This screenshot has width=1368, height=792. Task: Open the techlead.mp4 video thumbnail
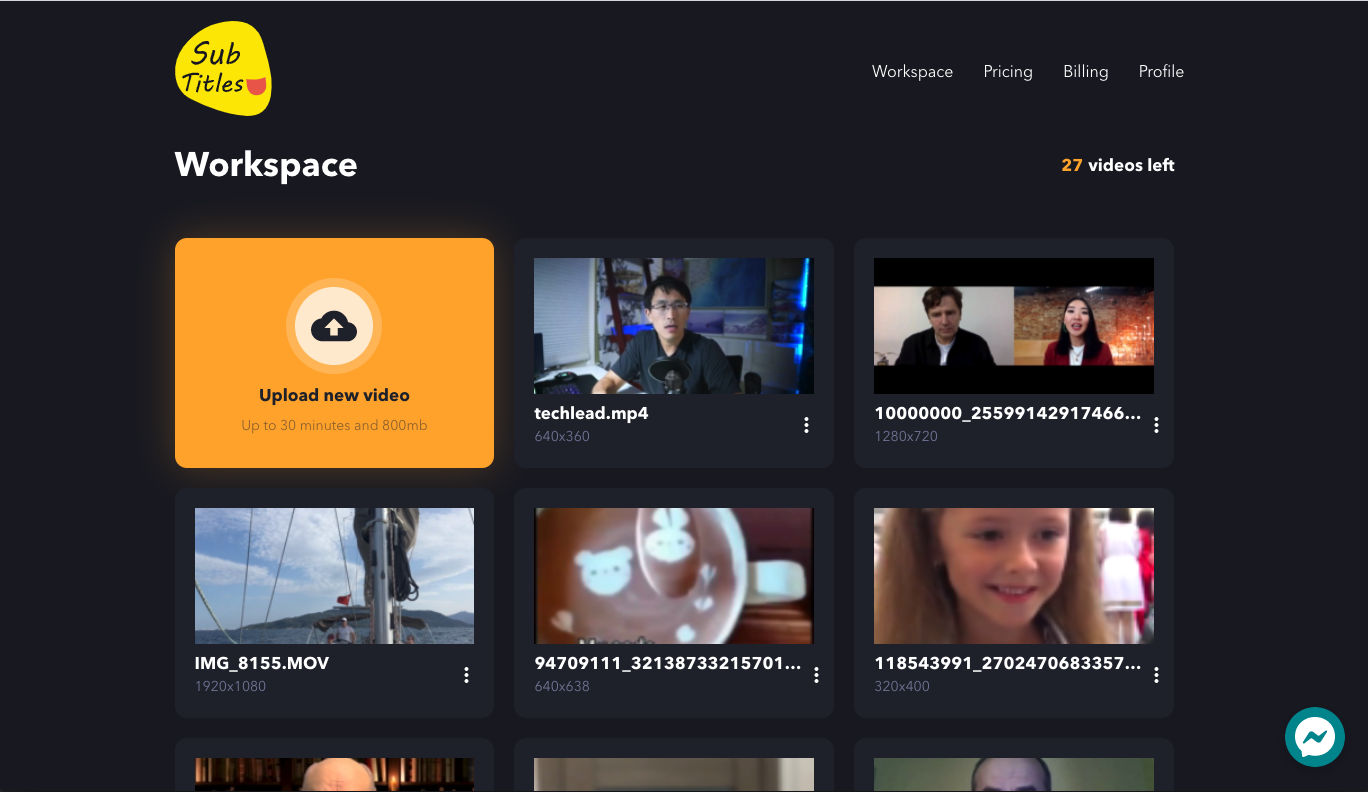coord(674,326)
